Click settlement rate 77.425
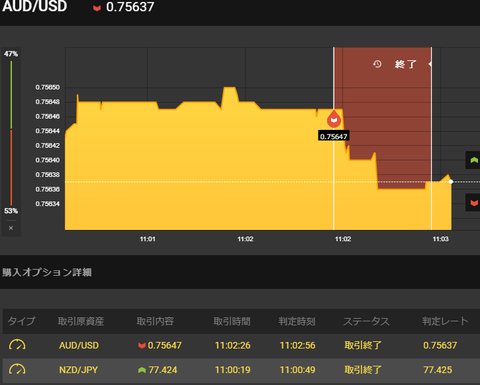Viewport: 480px width, 385px height. (x=438, y=370)
